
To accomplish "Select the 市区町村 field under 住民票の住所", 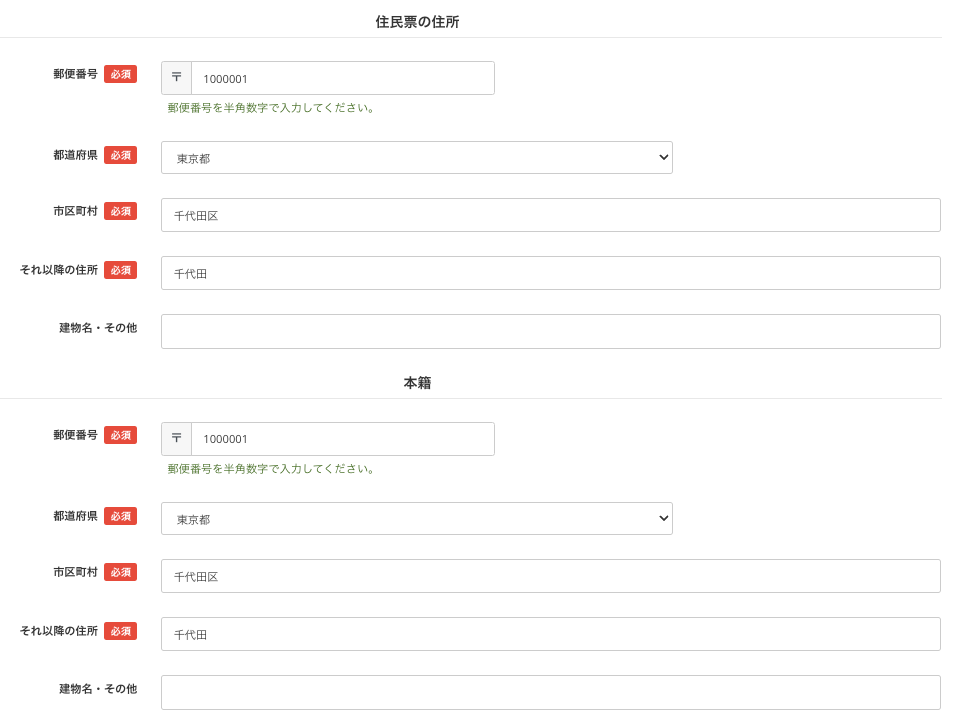I will 550,215.
